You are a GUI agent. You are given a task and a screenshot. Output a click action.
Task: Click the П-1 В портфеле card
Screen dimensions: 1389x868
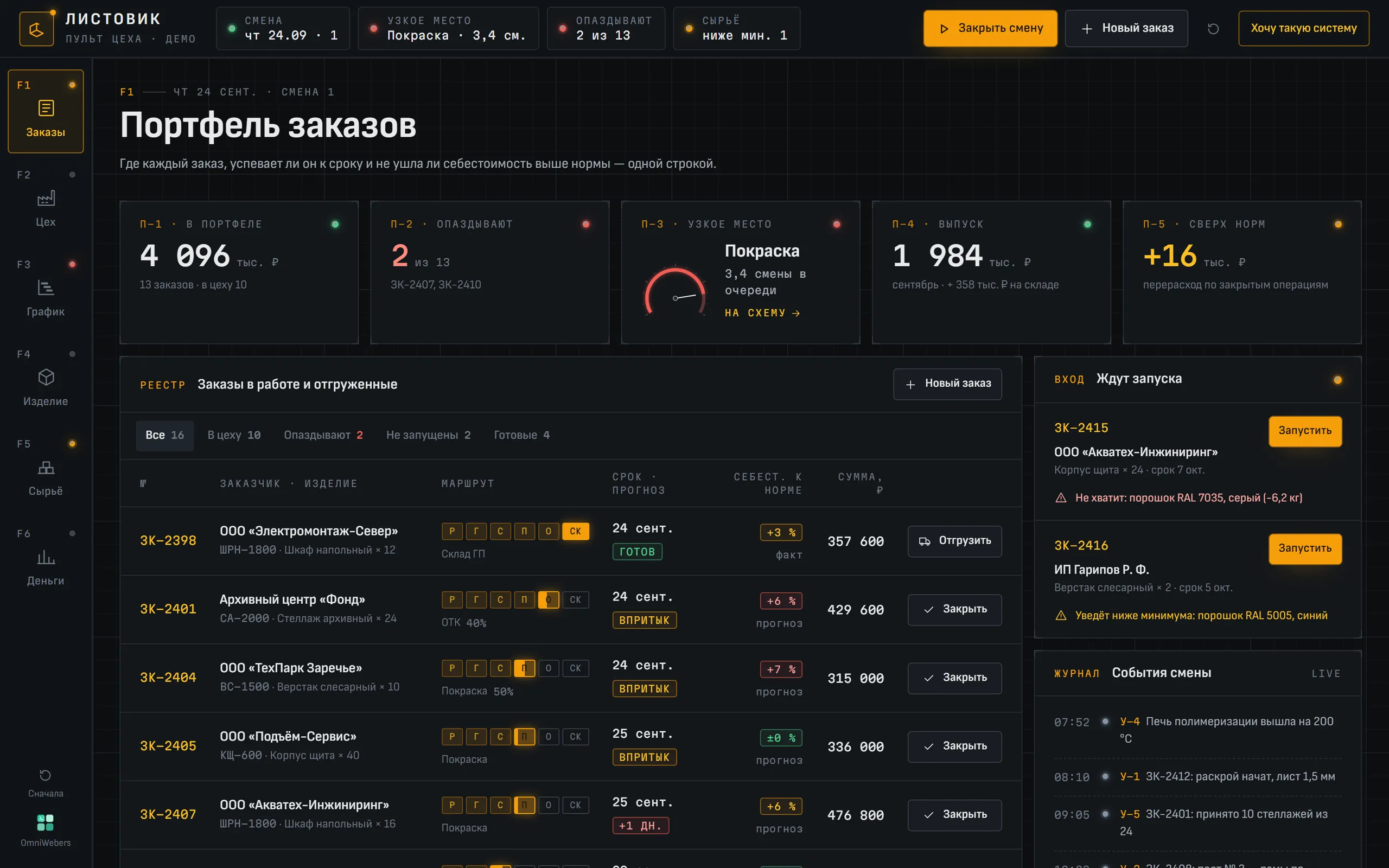point(239,272)
